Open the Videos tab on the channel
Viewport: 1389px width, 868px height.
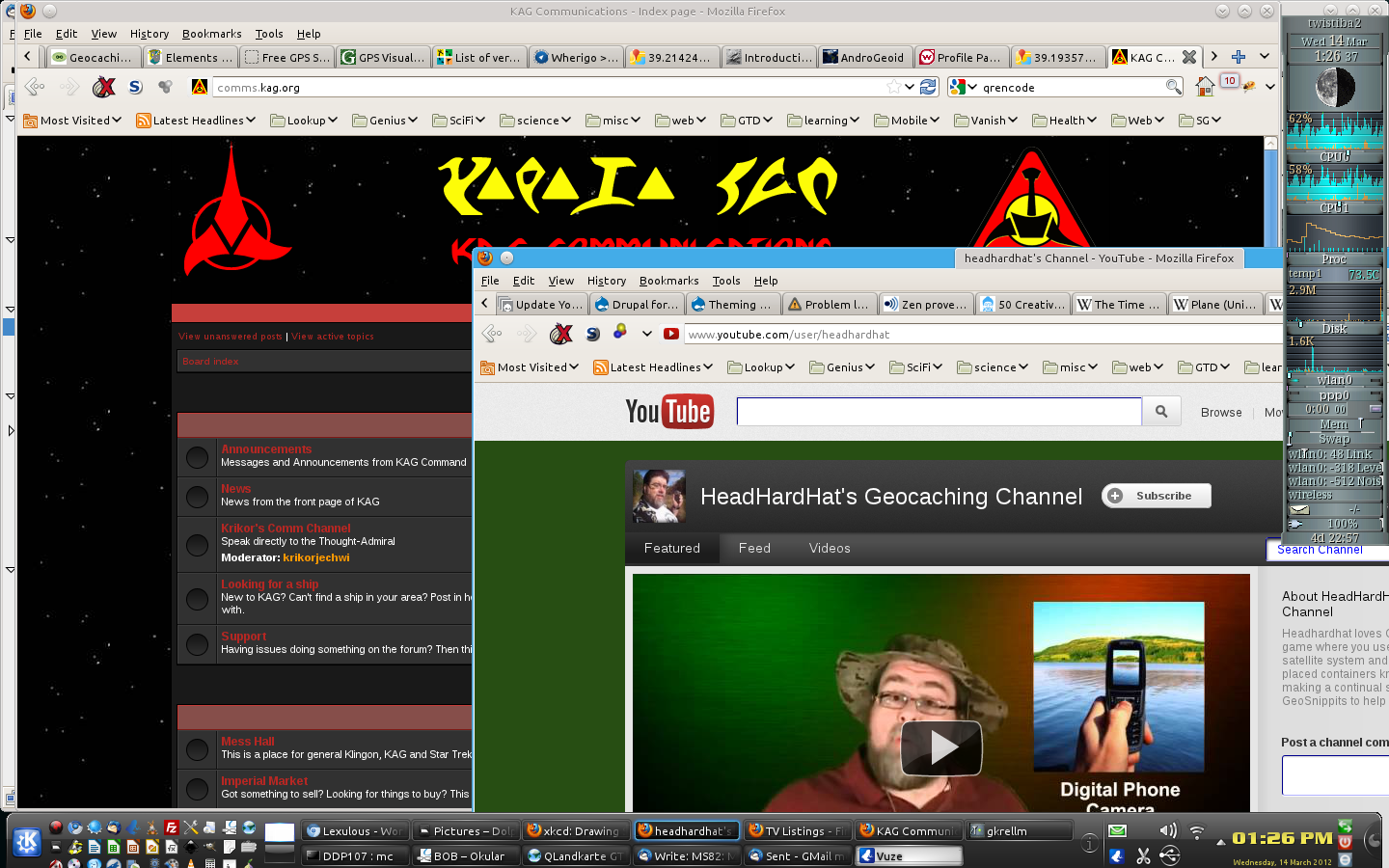[x=830, y=548]
